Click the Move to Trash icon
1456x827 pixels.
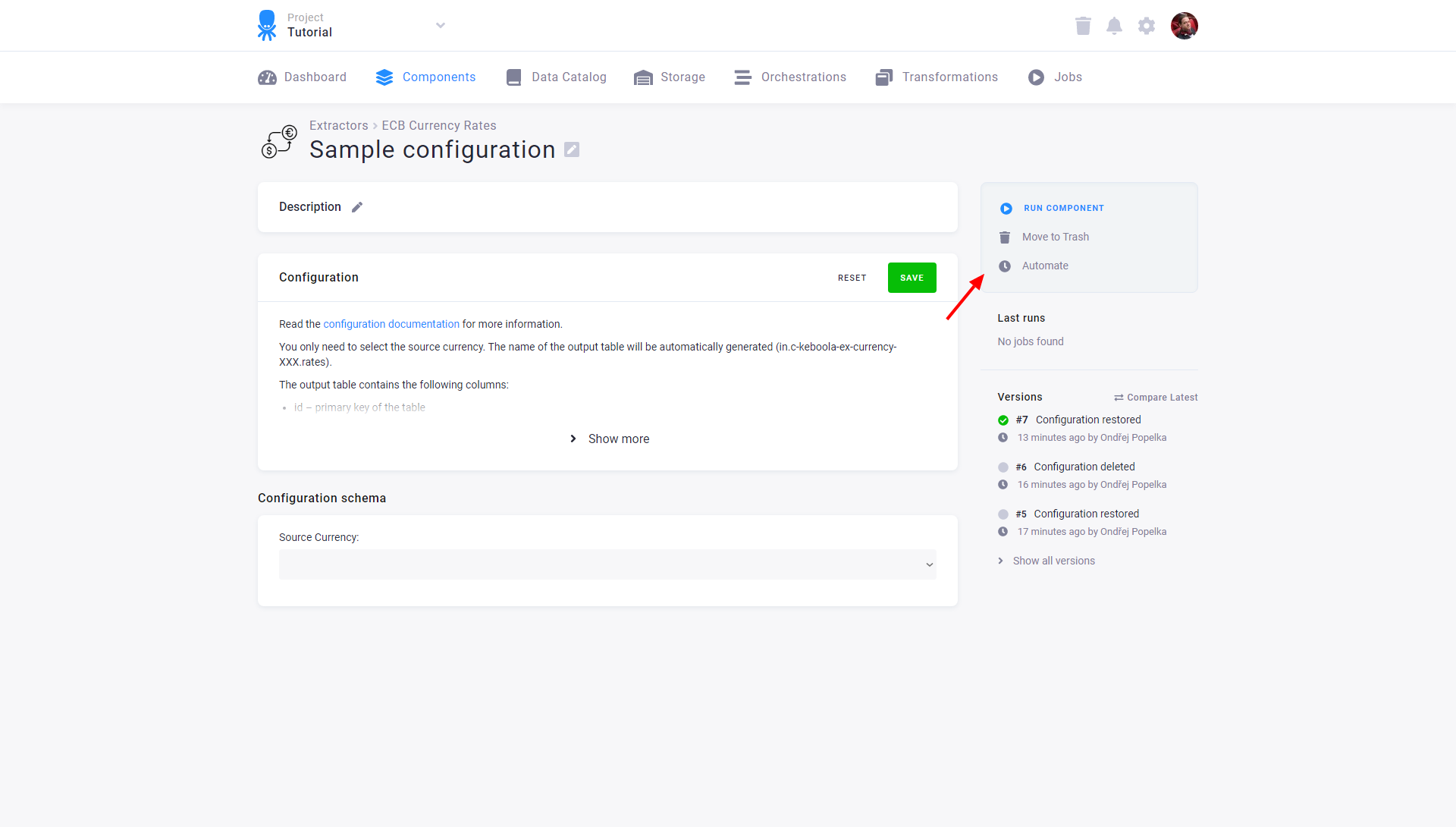point(1006,237)
